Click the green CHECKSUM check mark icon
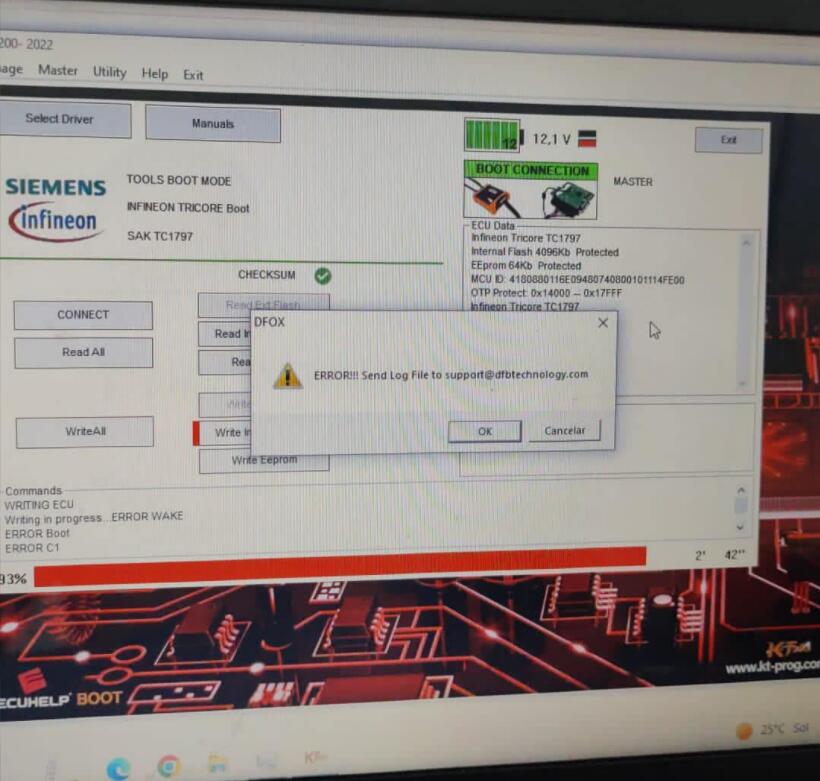The width and height of the screenshot is (820, 781). click(x=323, y=276)
